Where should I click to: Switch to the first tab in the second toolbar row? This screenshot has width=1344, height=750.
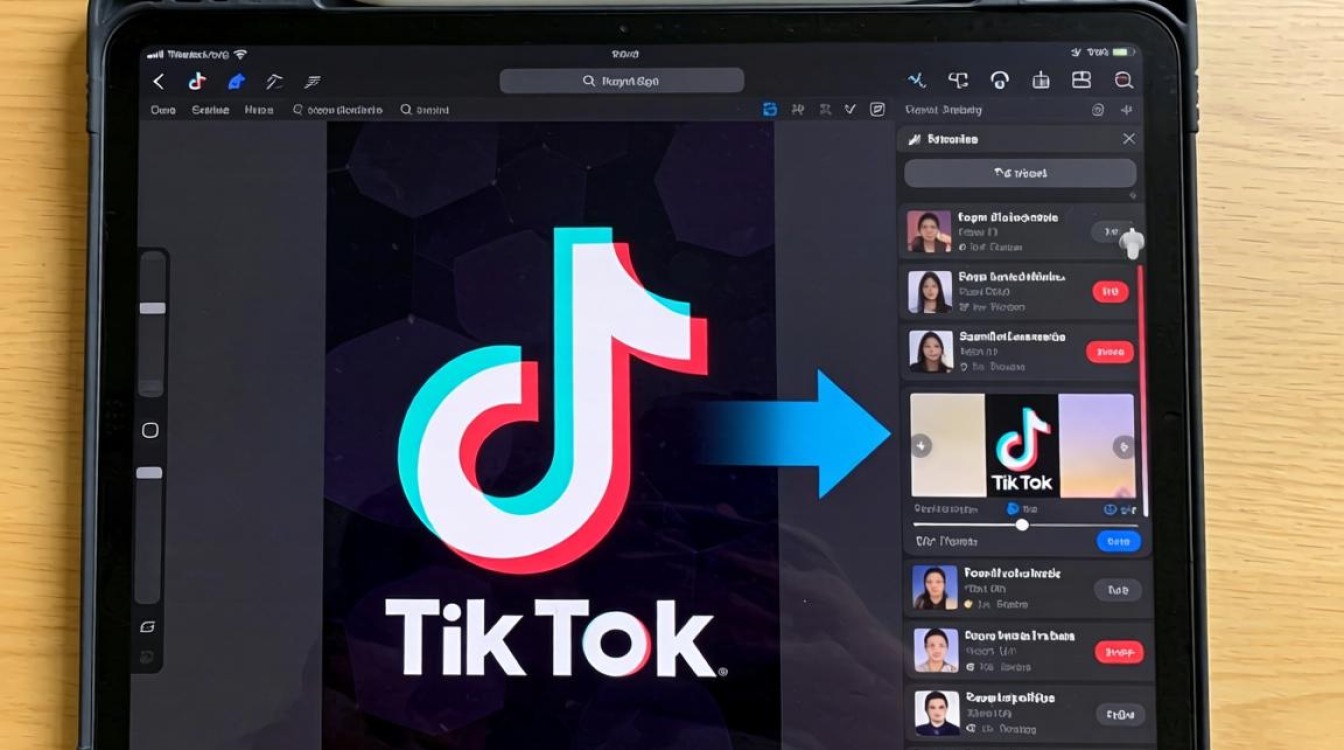[x=163, y=110]
